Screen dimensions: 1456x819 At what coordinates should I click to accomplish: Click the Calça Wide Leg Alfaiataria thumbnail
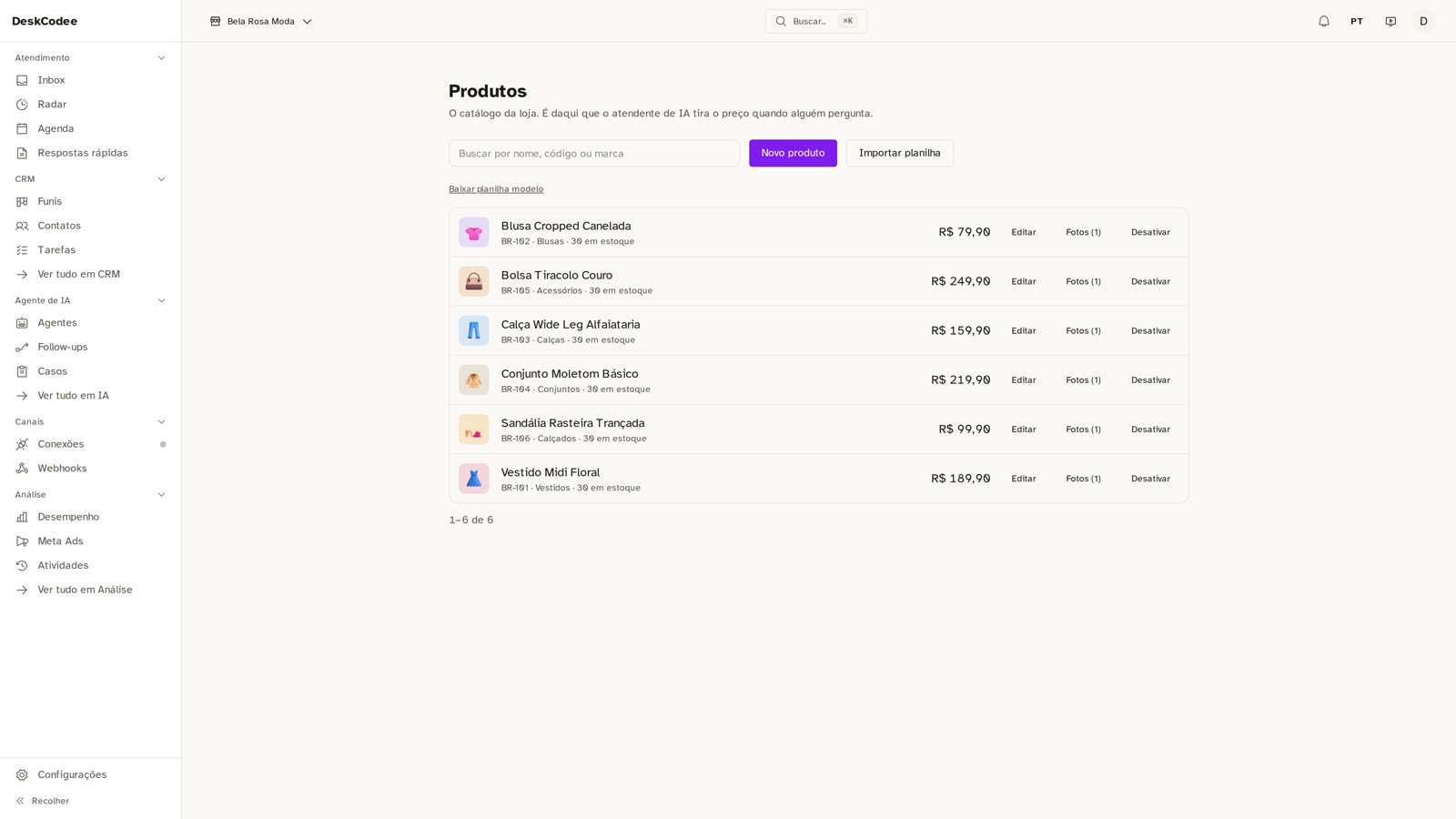(x=474, y=330)
